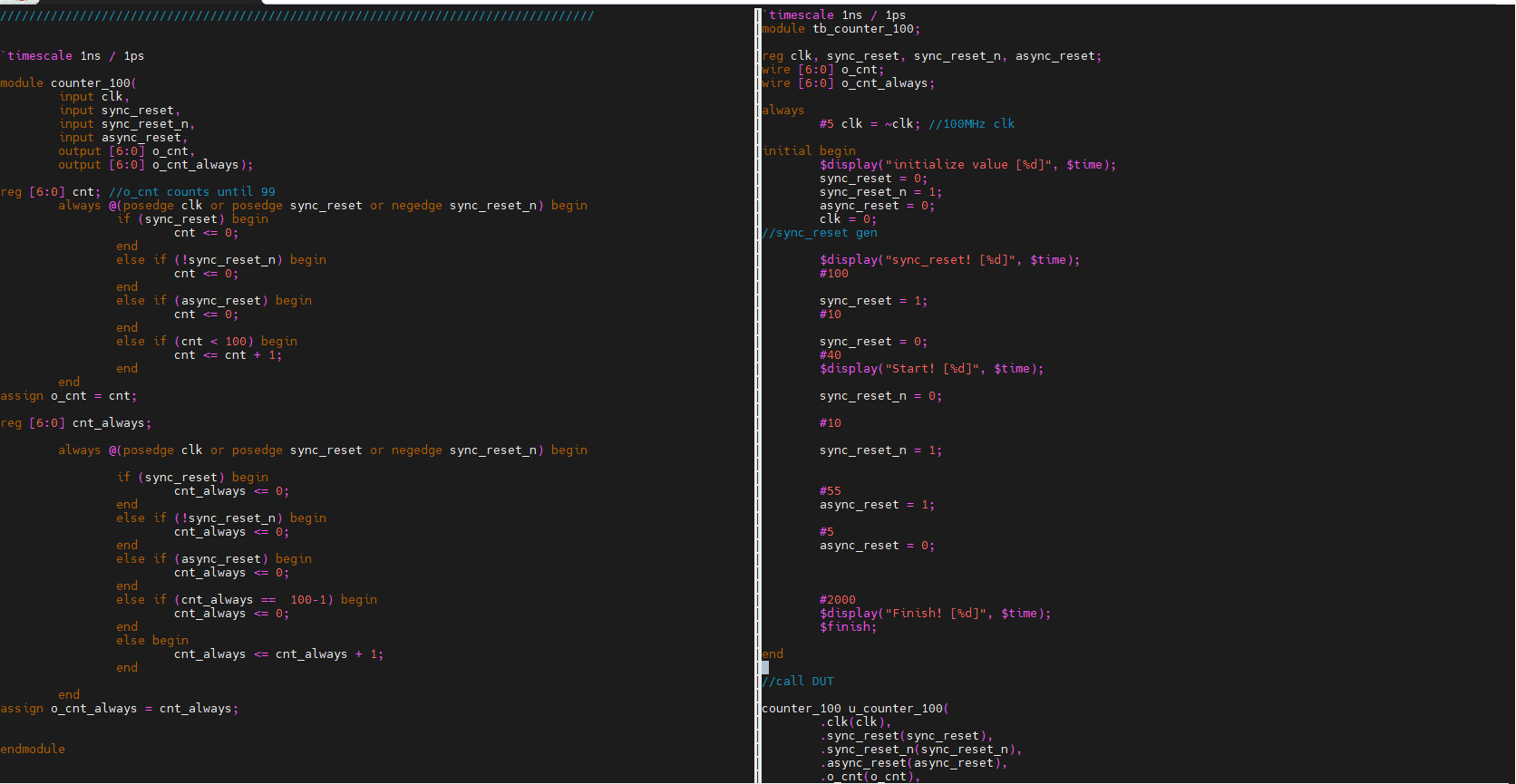Click 'assign o_cnt_always = cnt_always;' statement
Image resolution: width=1516 pixels, height=784 pixels.
click(x=120, y=709)
